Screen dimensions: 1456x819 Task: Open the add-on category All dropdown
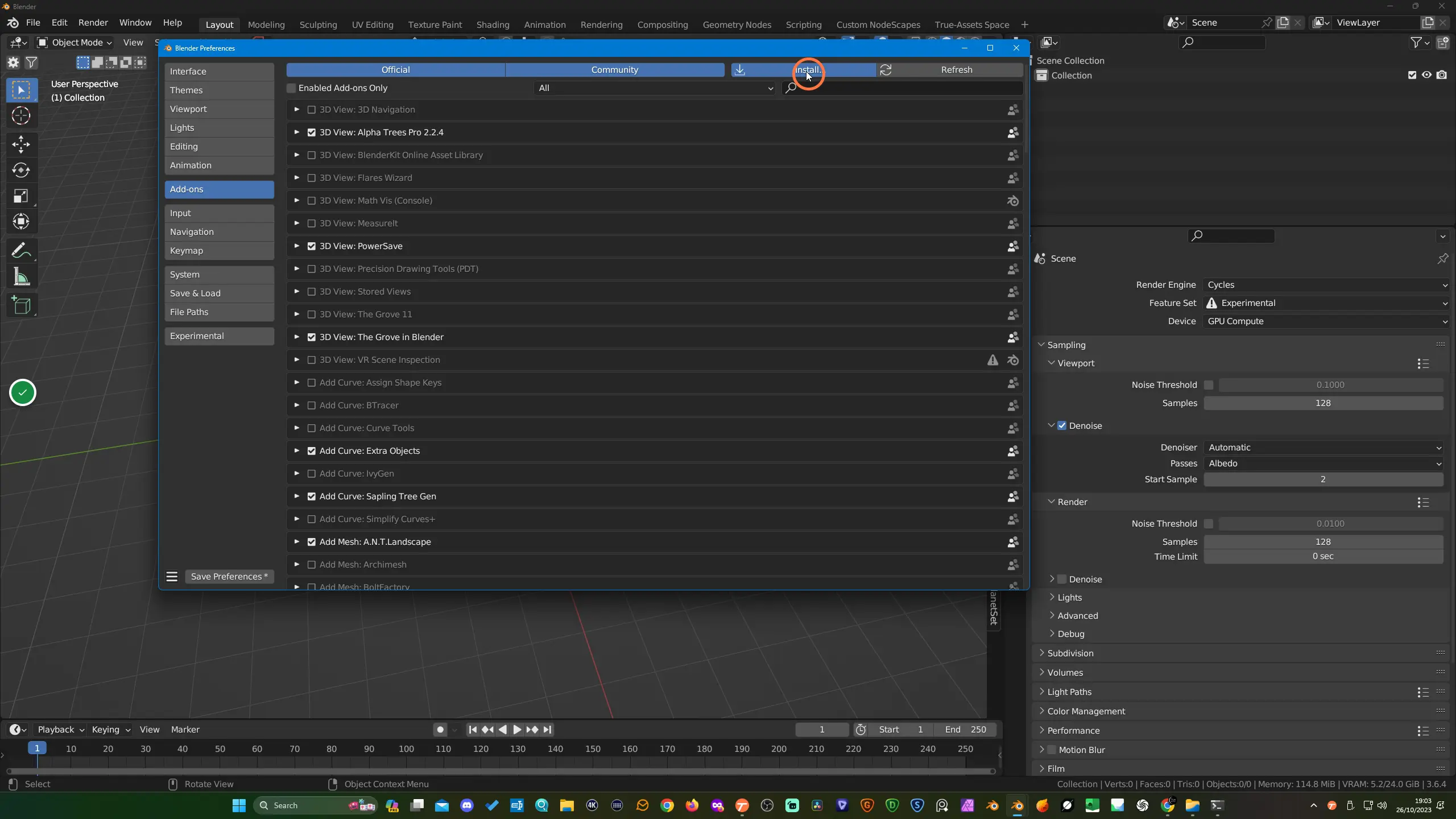coord(655,88)
